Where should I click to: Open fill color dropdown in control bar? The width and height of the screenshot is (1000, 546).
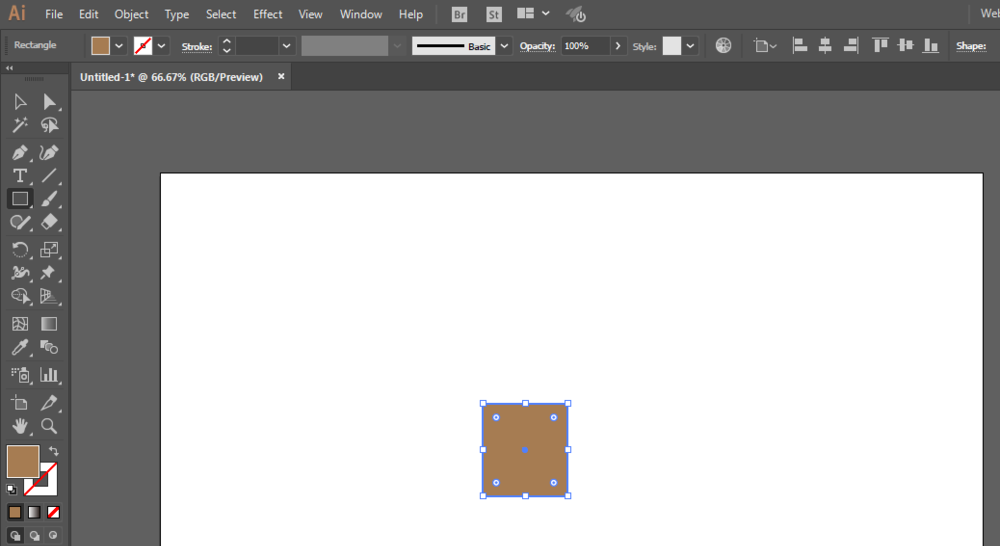pos(119,46)
